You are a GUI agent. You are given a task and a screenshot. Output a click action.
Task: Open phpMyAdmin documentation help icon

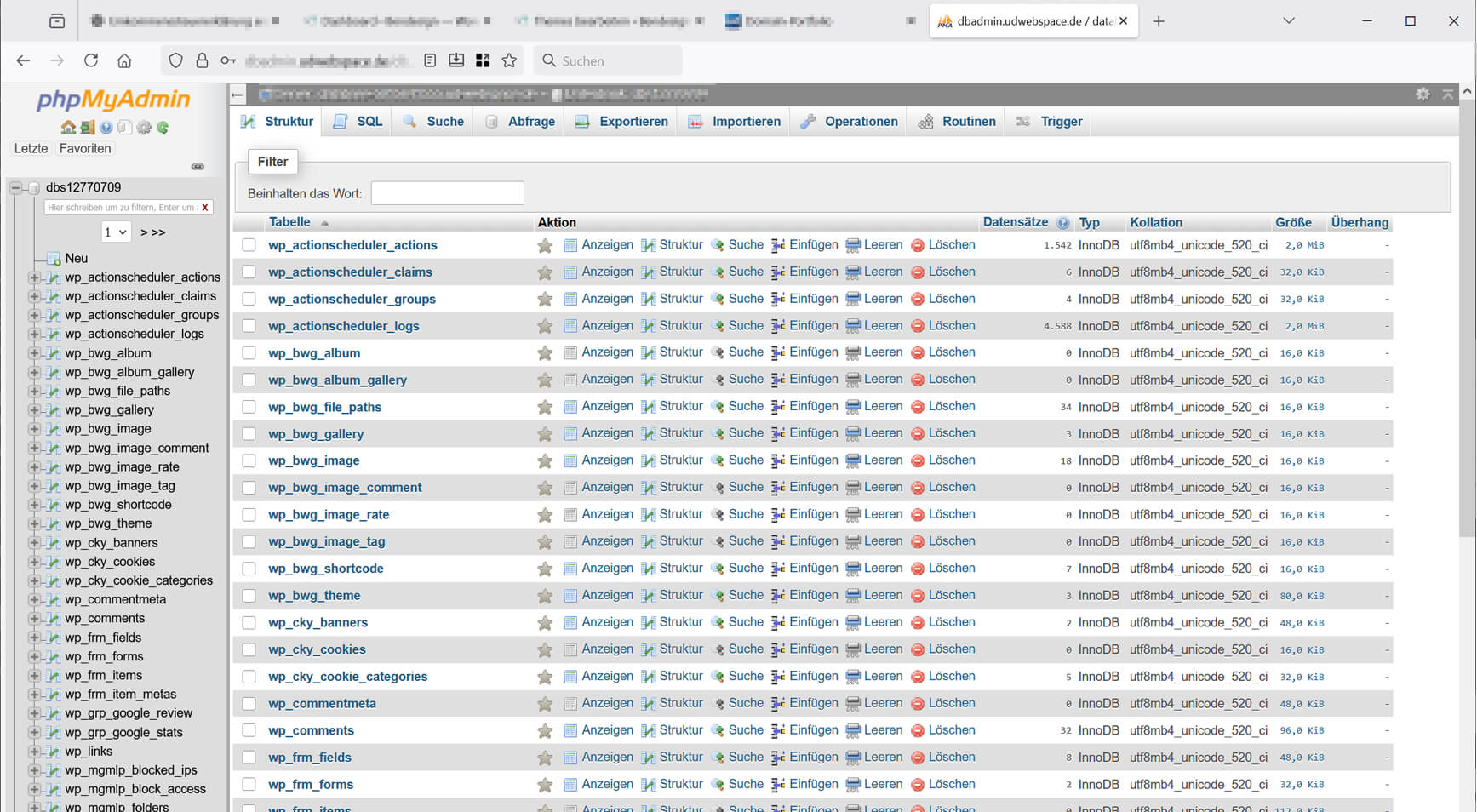[106, 128]
